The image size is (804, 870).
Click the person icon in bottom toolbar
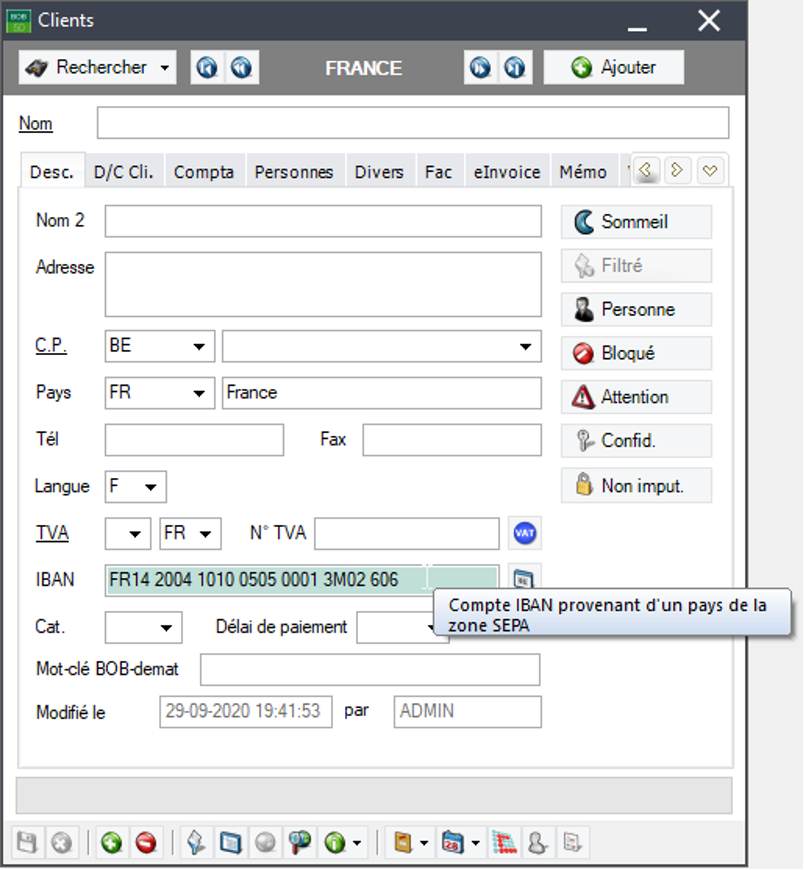pyautogui.click(x=537, y=843)
